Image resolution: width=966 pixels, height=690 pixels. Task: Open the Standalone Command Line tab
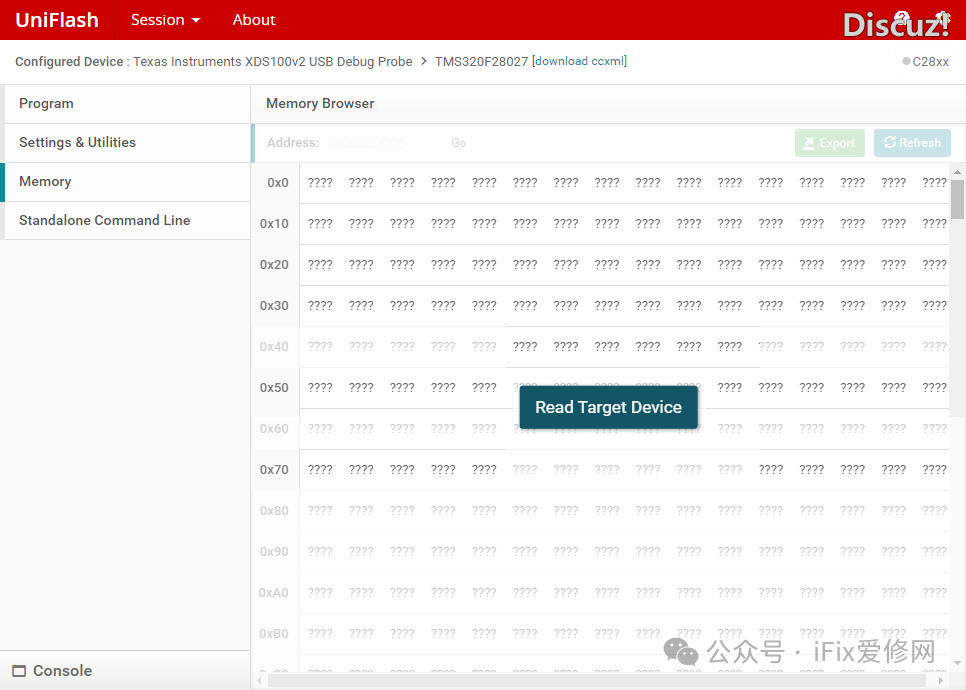(104, 220)
